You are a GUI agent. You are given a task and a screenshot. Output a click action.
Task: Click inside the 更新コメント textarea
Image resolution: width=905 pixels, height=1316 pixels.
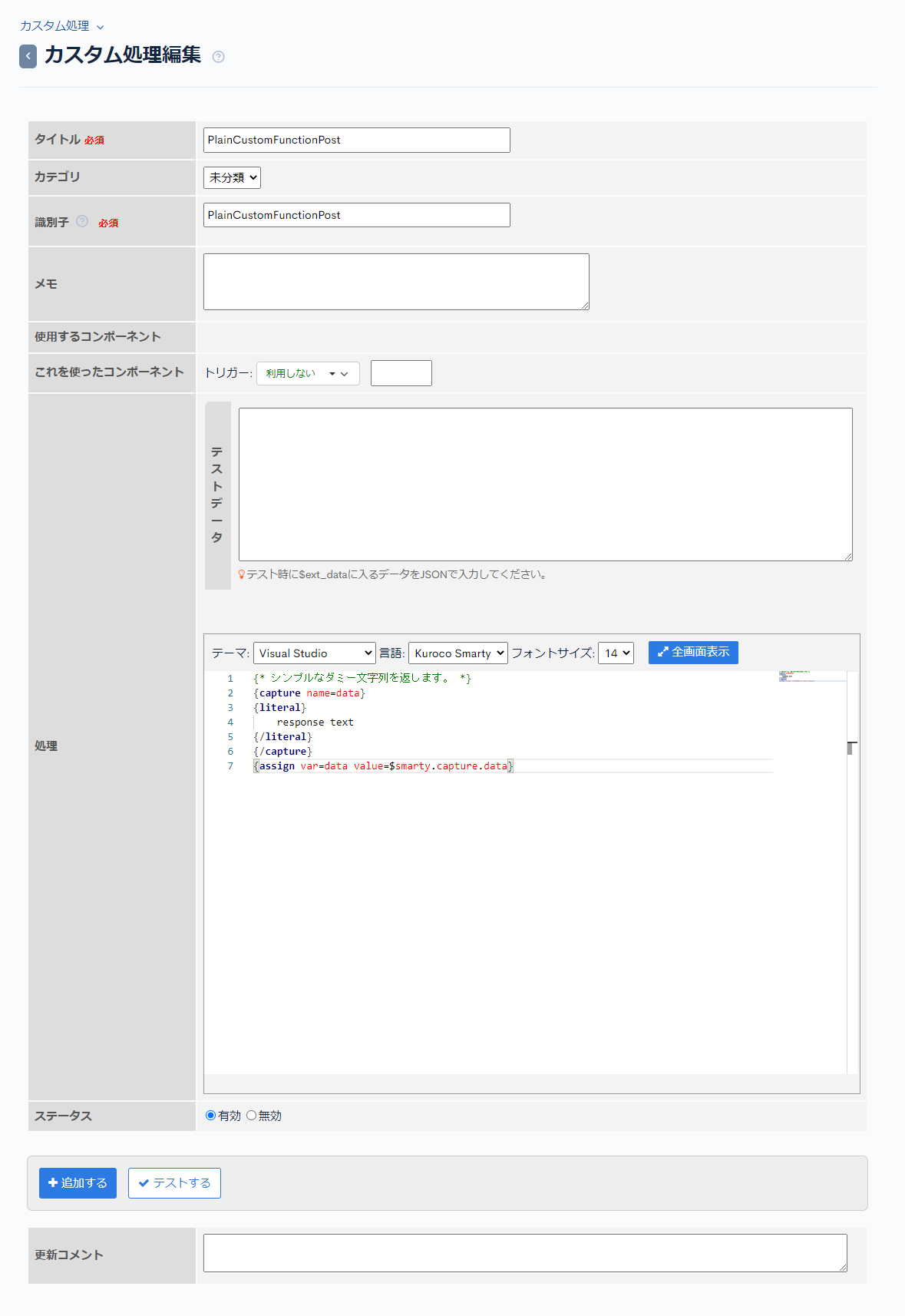525,1253
